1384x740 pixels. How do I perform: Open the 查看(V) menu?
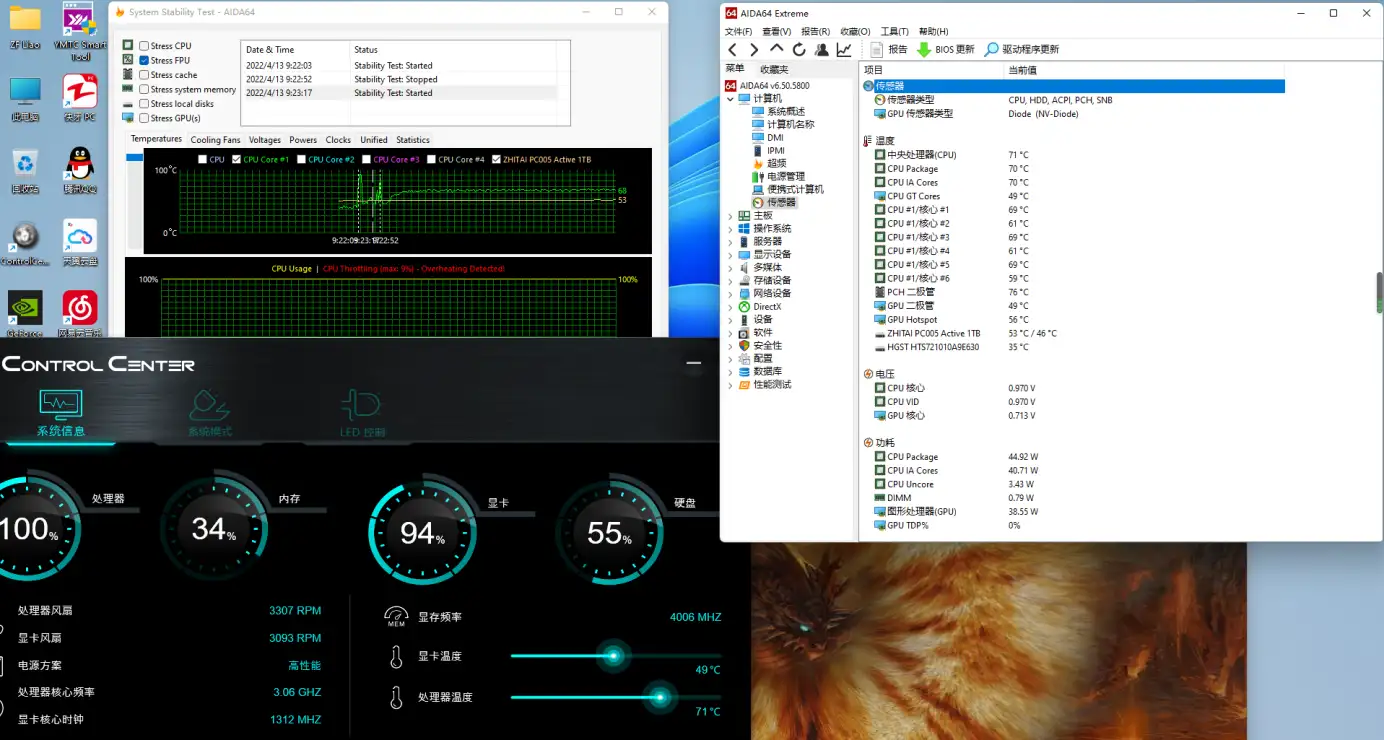776,31
